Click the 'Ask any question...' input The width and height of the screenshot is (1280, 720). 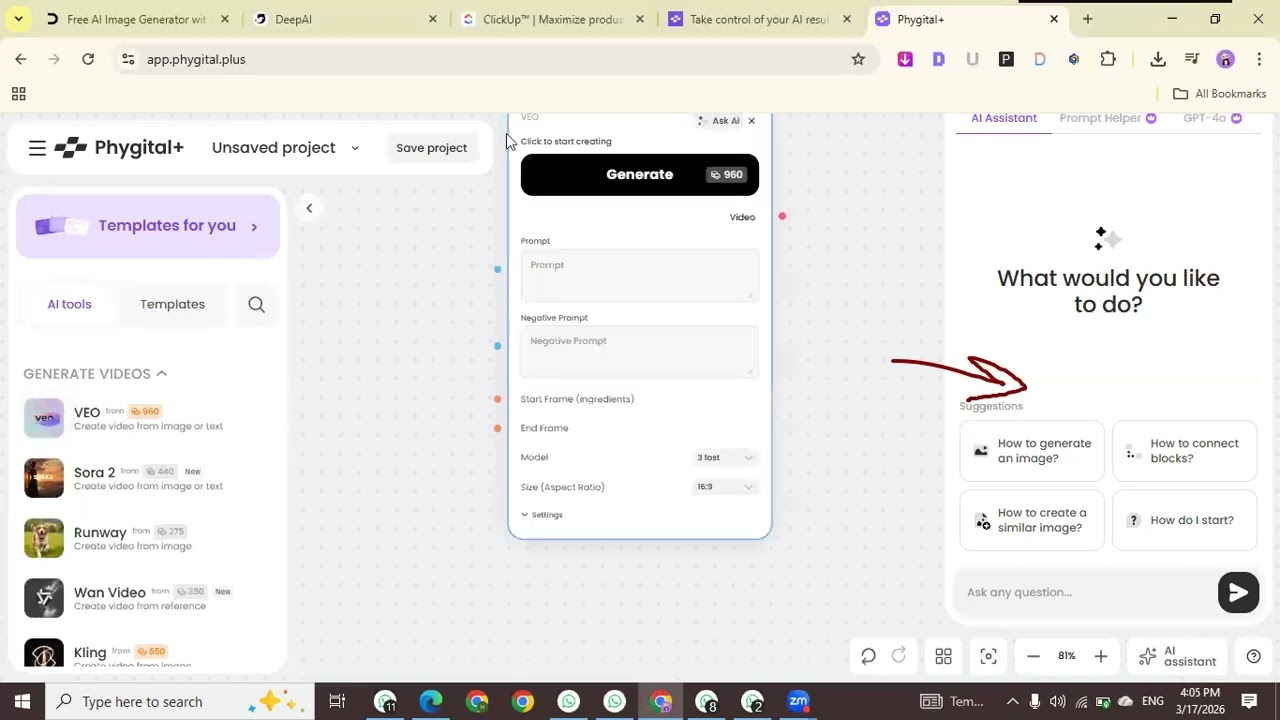[1085, 592]
